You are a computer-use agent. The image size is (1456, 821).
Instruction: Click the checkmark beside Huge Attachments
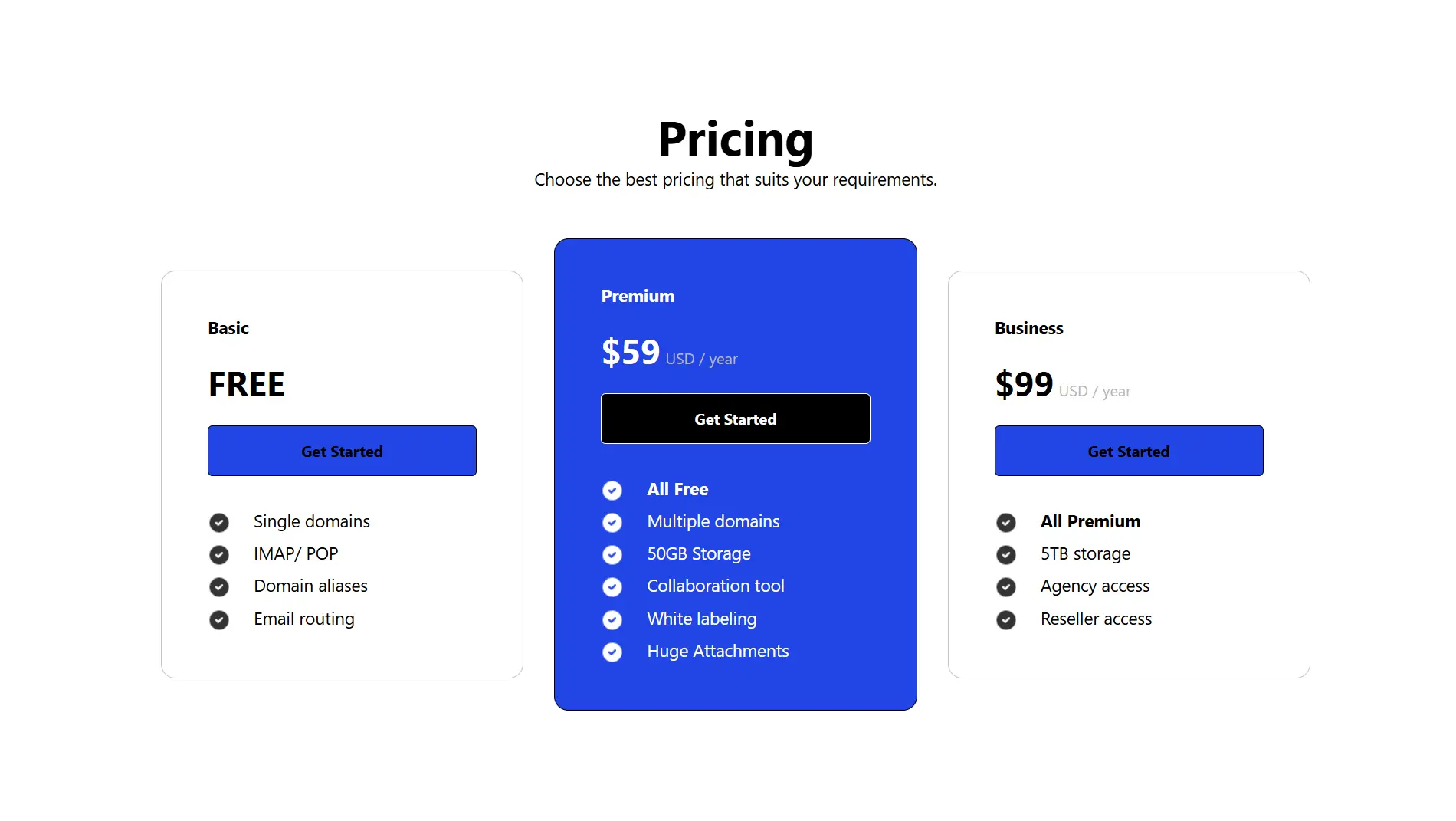(x=612, y=652)
